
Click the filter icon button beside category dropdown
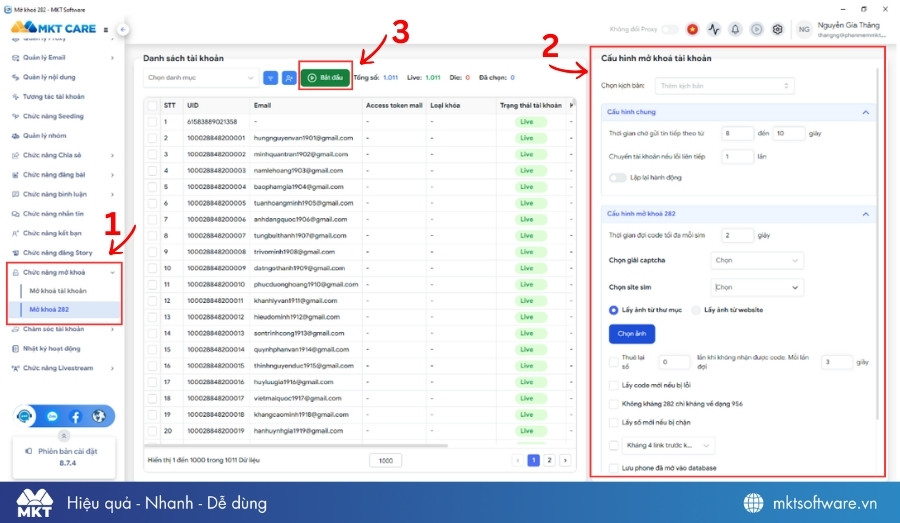(270, 78)
